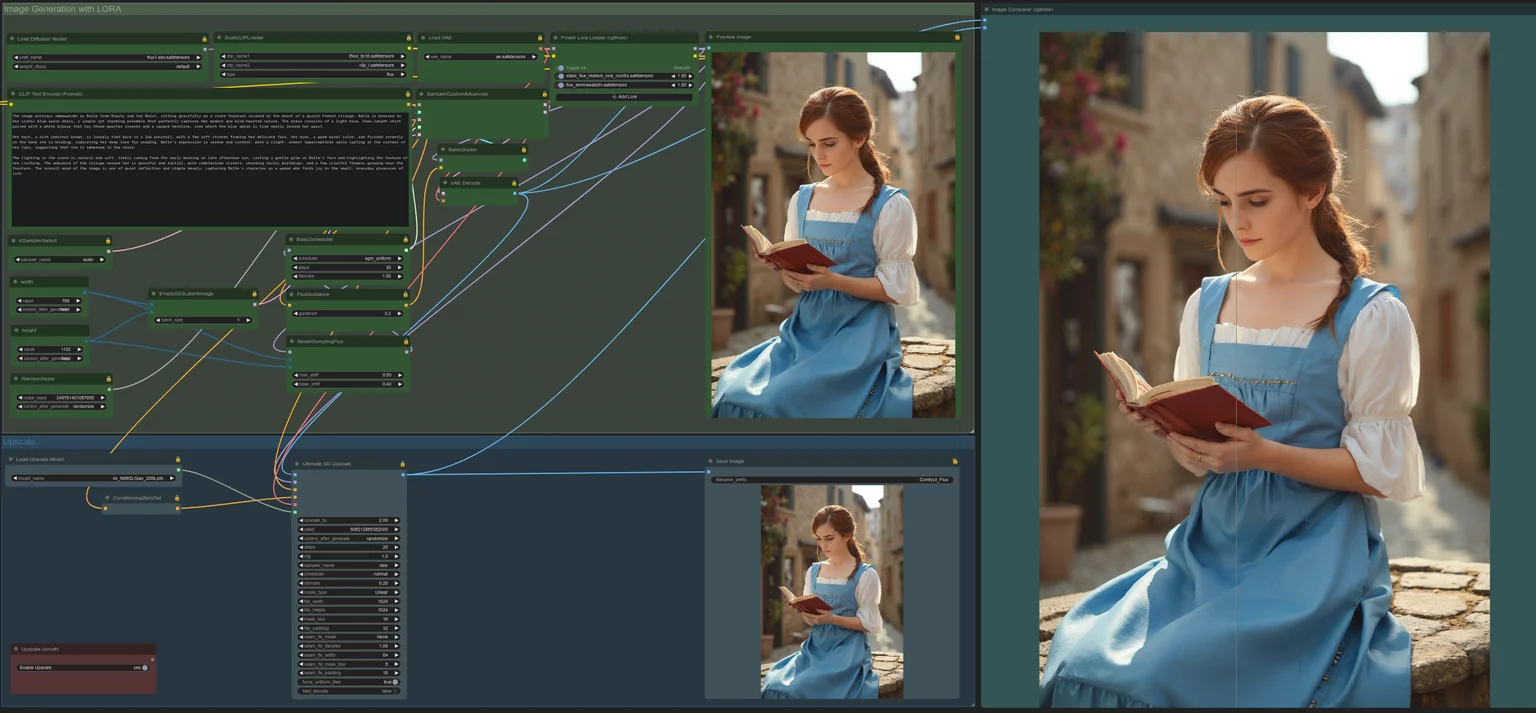Decrease the base_shift value

click(296, 384)
